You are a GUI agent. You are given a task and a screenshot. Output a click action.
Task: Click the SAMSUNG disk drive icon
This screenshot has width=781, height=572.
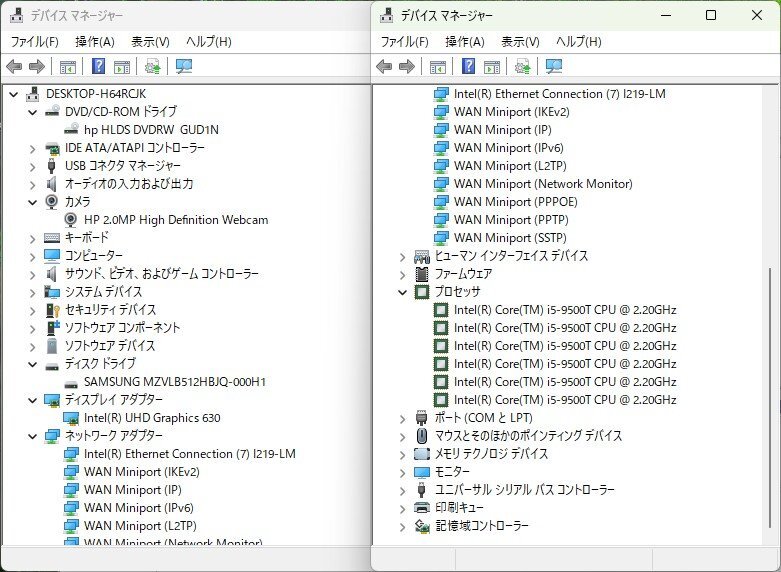point(71,384)
